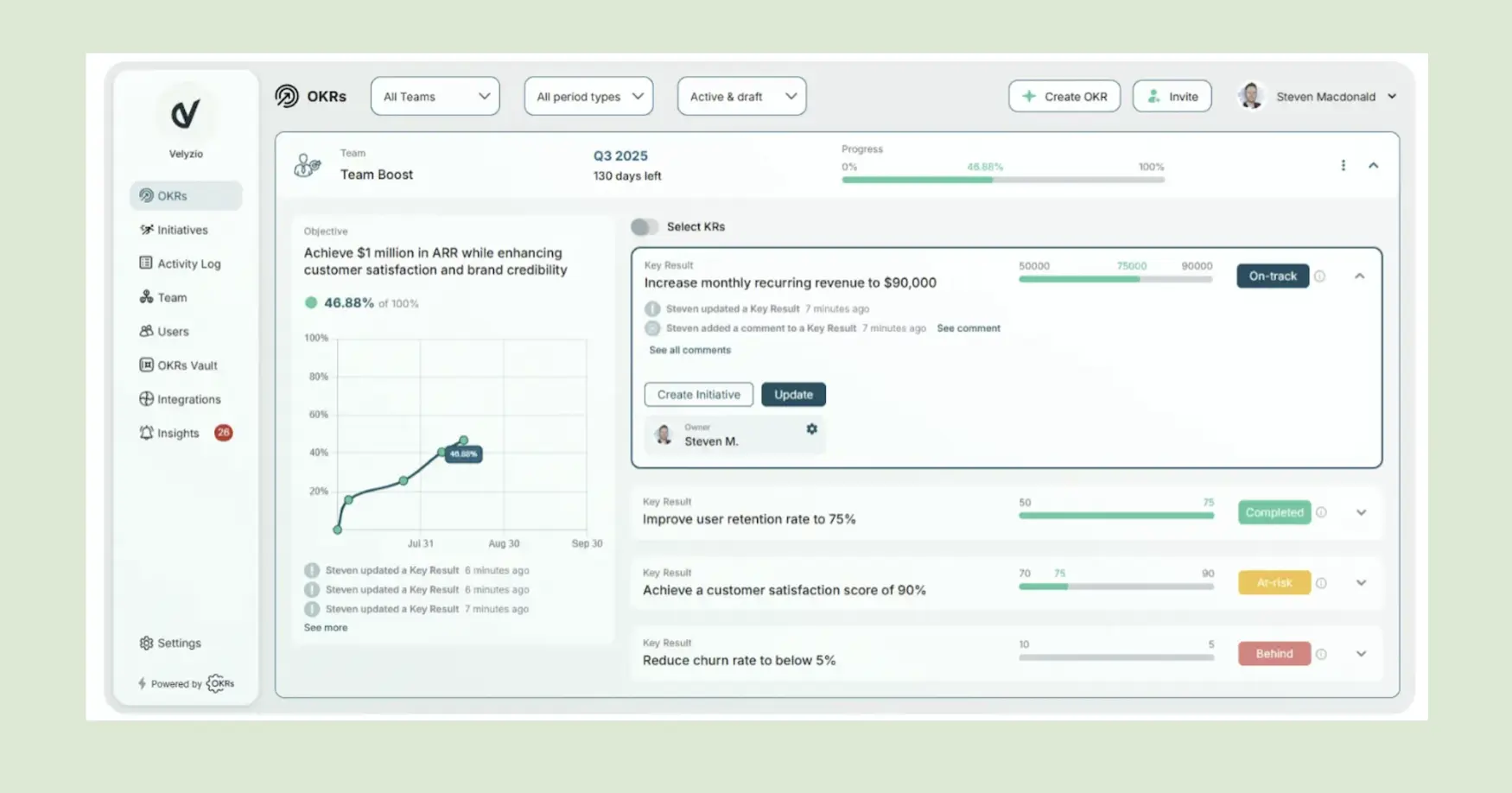Open the Activity Log from the sidebar
The height and width of the screenshot is (793, 1512).
click(x=187, y=263)
